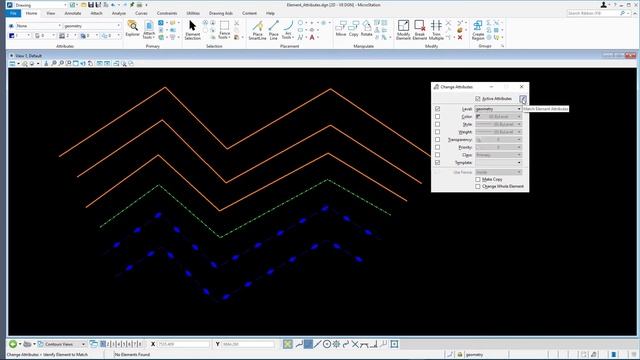Viewport: 640px width, 360px height.
Task: Click the 'No Elements Found' status message
Action: click(x=132, y=354)
